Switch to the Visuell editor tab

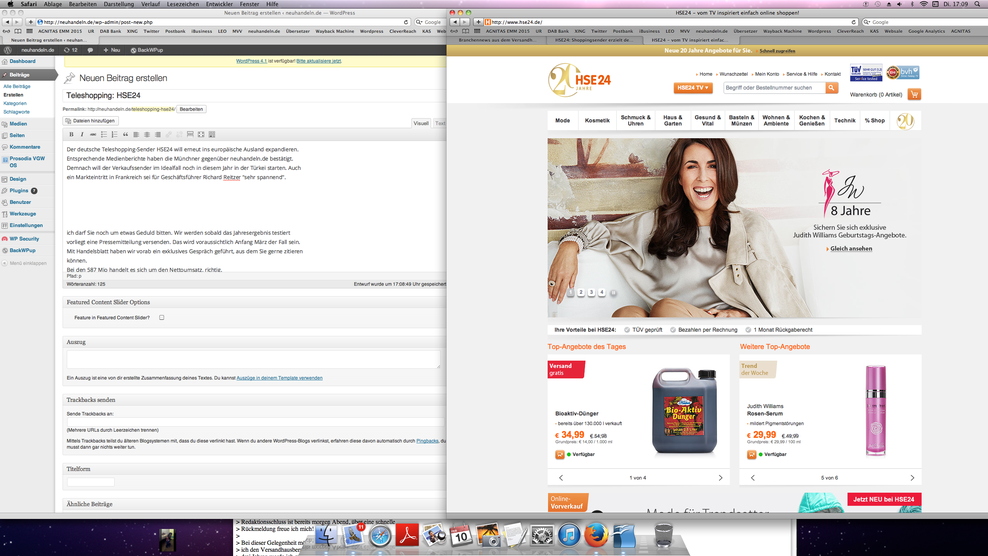click(421, 123)
